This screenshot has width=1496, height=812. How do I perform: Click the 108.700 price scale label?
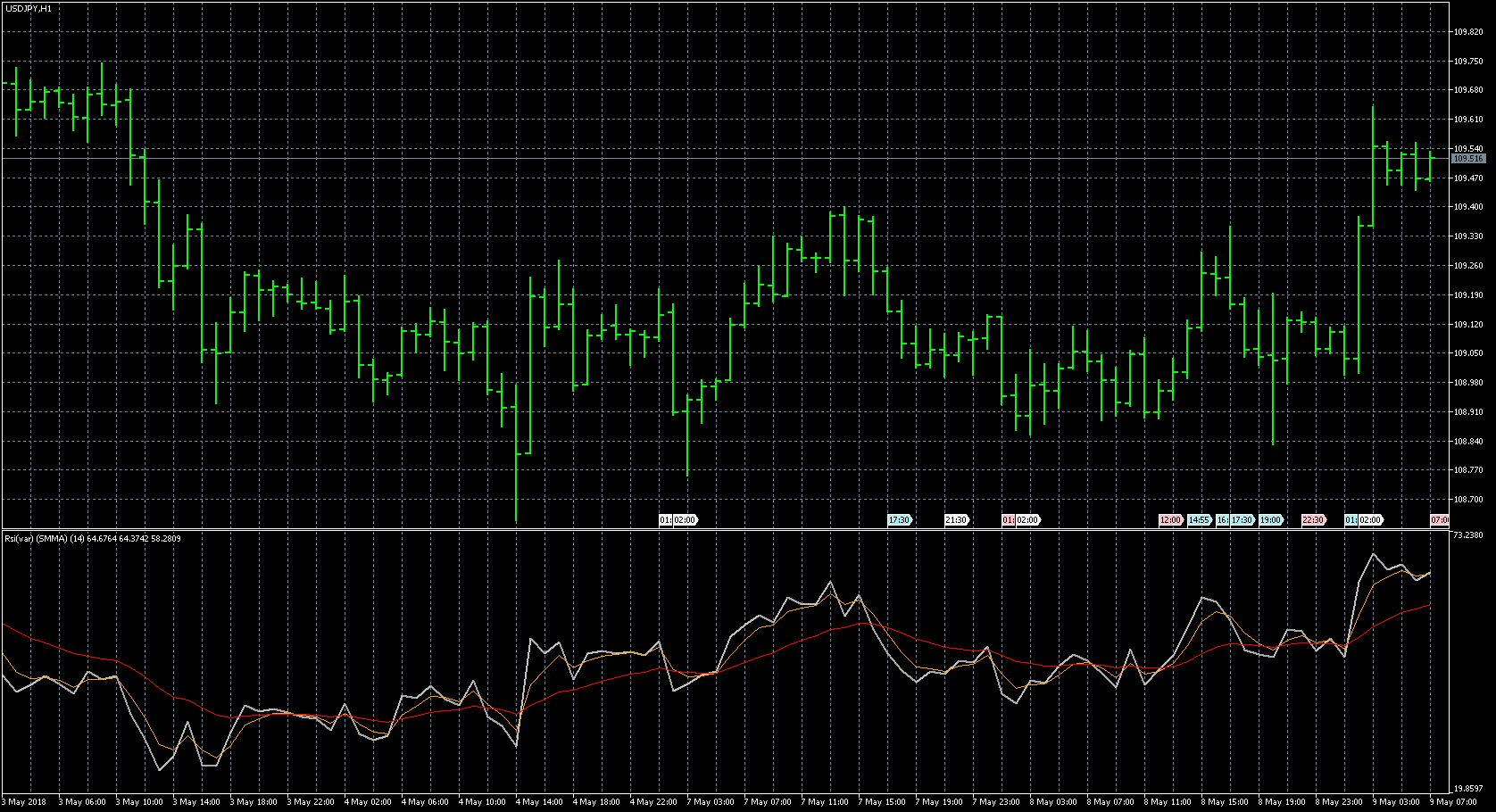tap(1467, 500)
